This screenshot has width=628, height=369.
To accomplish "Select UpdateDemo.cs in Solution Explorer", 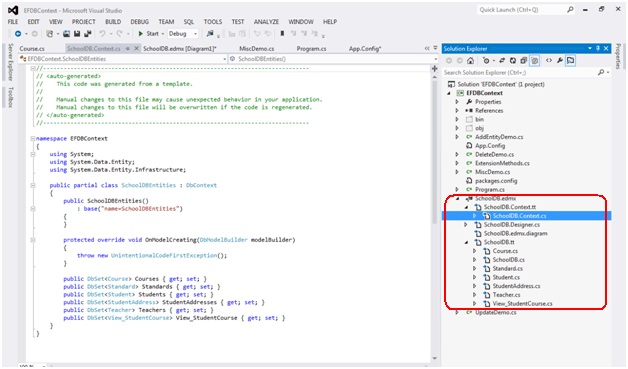I will point(496,313).
